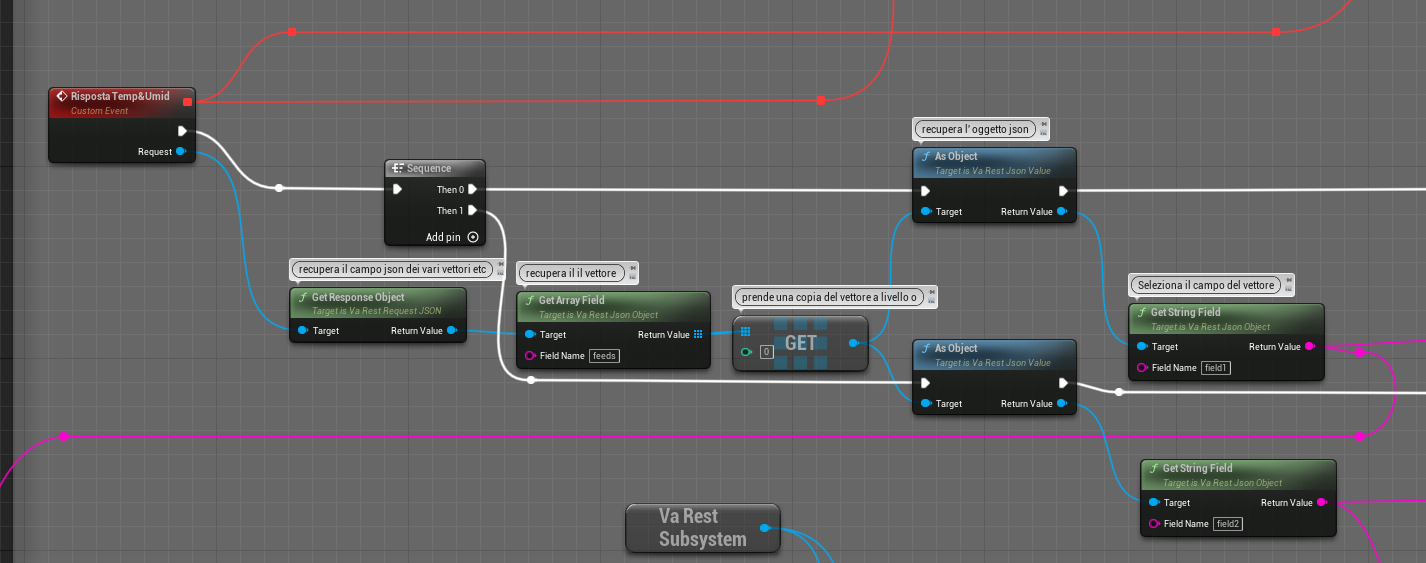Select the Get Array Field node title
1426x563 pixels.
(x=571, y=300)
